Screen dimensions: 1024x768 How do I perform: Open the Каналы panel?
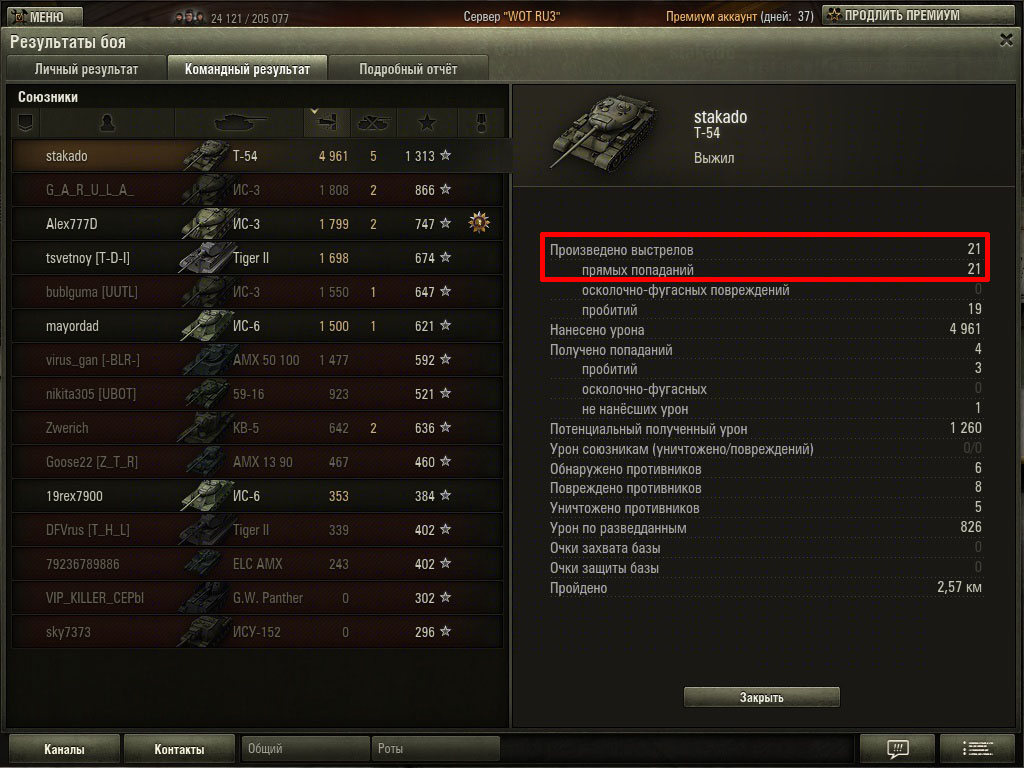pos(64,749)
